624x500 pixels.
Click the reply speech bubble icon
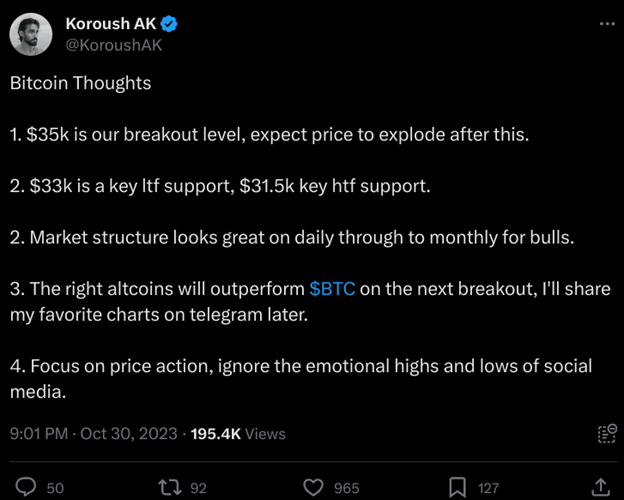[26, 487]
